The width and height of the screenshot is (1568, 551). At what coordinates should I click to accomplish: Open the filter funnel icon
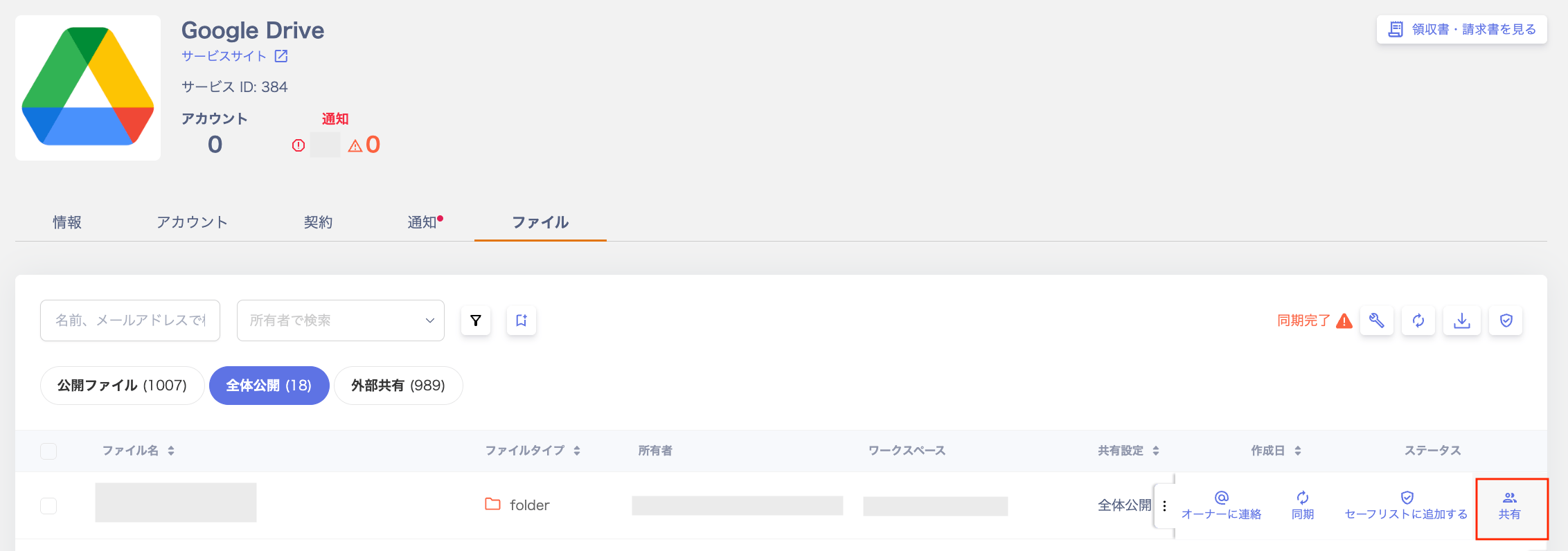pyautogui.click(x=476, y=320)
